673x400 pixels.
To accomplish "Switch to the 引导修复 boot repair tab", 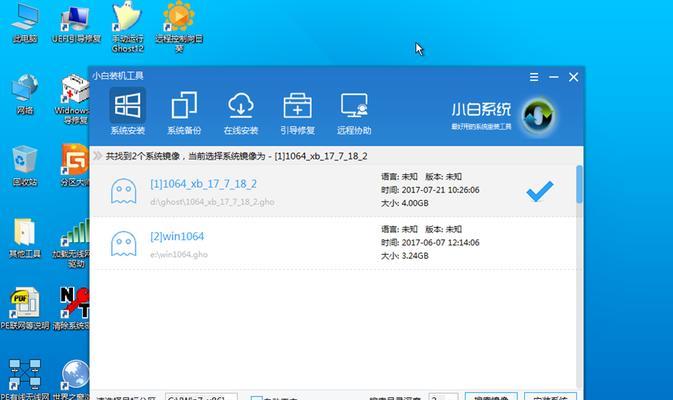I will click(297, 112).
